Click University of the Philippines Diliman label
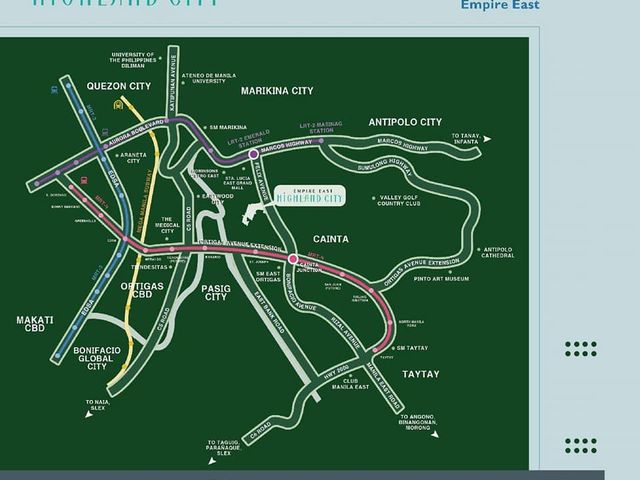Image resolution: width=640 pixels, height=480 pixels. pos(133,60)
